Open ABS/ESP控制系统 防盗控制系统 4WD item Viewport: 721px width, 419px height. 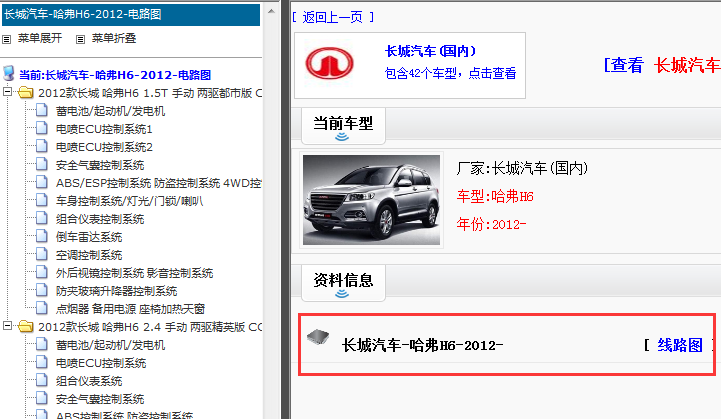(x=159, y=183)
